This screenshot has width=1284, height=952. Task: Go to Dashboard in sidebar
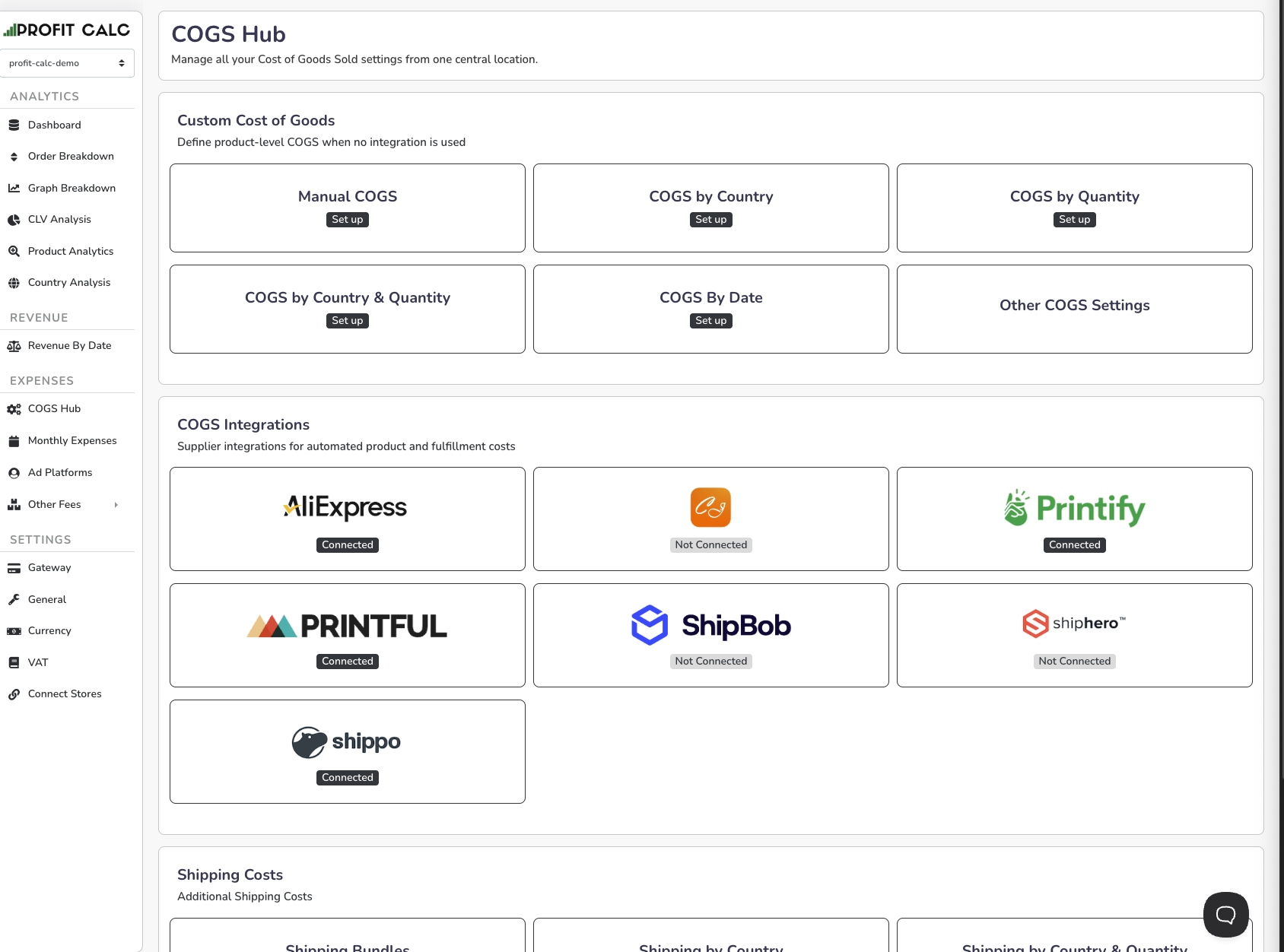pos(55,125)
